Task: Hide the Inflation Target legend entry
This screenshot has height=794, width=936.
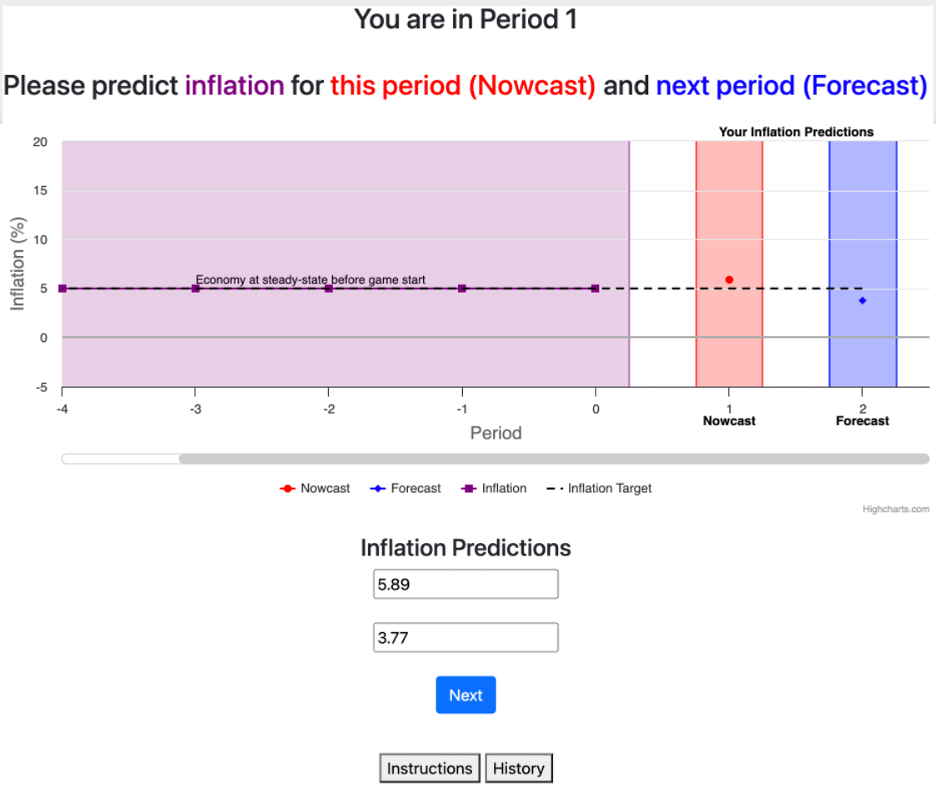Action: [x=600, y=488]
